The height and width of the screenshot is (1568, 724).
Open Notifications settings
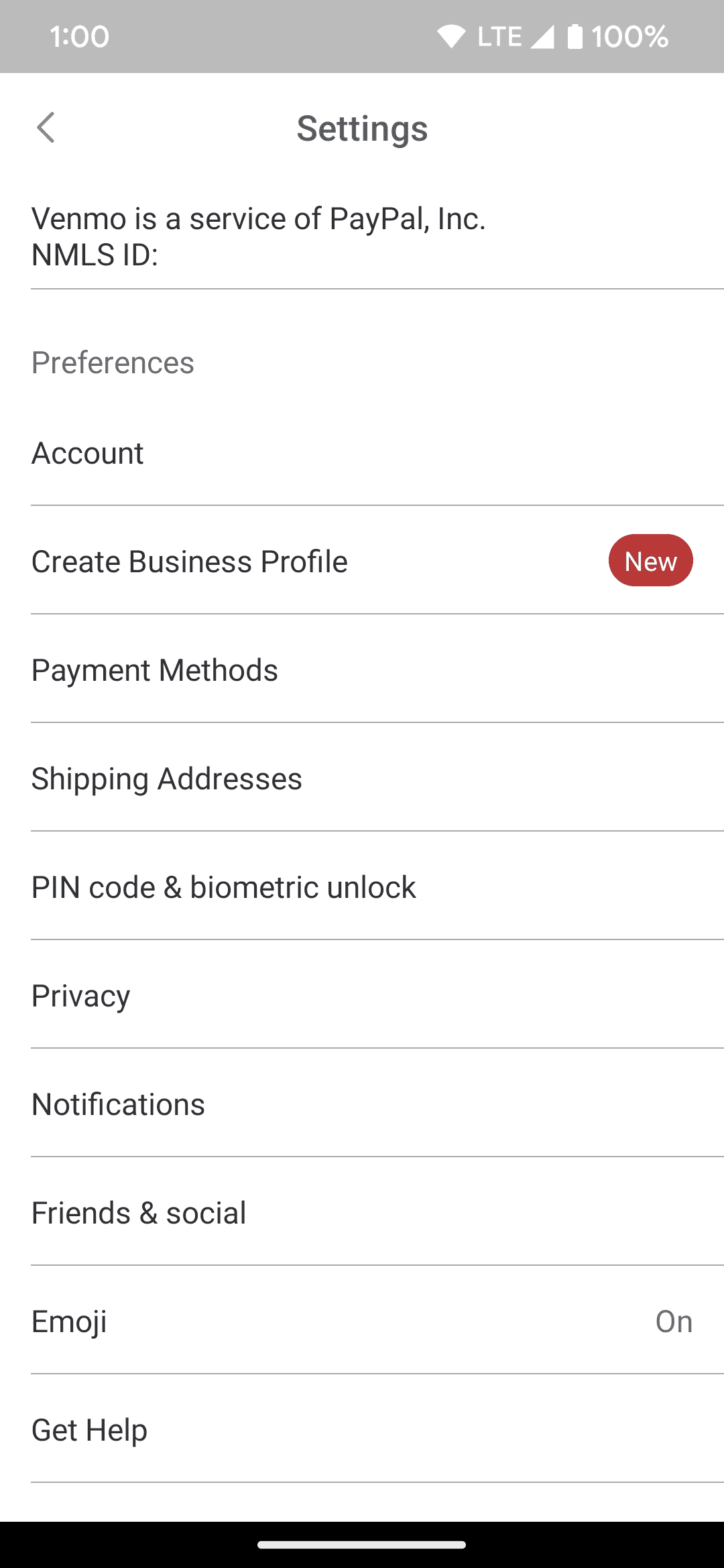point(119,1104)
